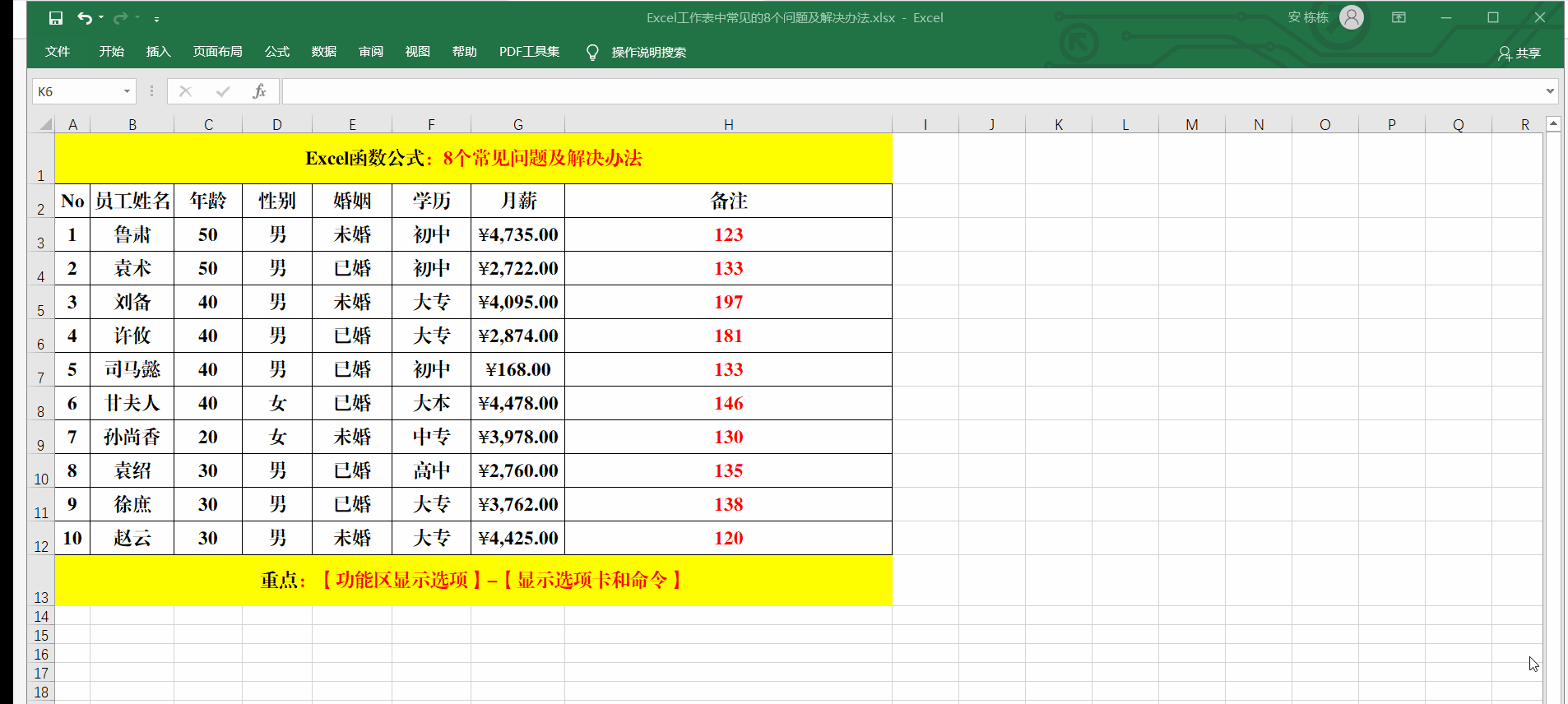
Task: Switch to the 开始 tab
Action: coord(112,52)
